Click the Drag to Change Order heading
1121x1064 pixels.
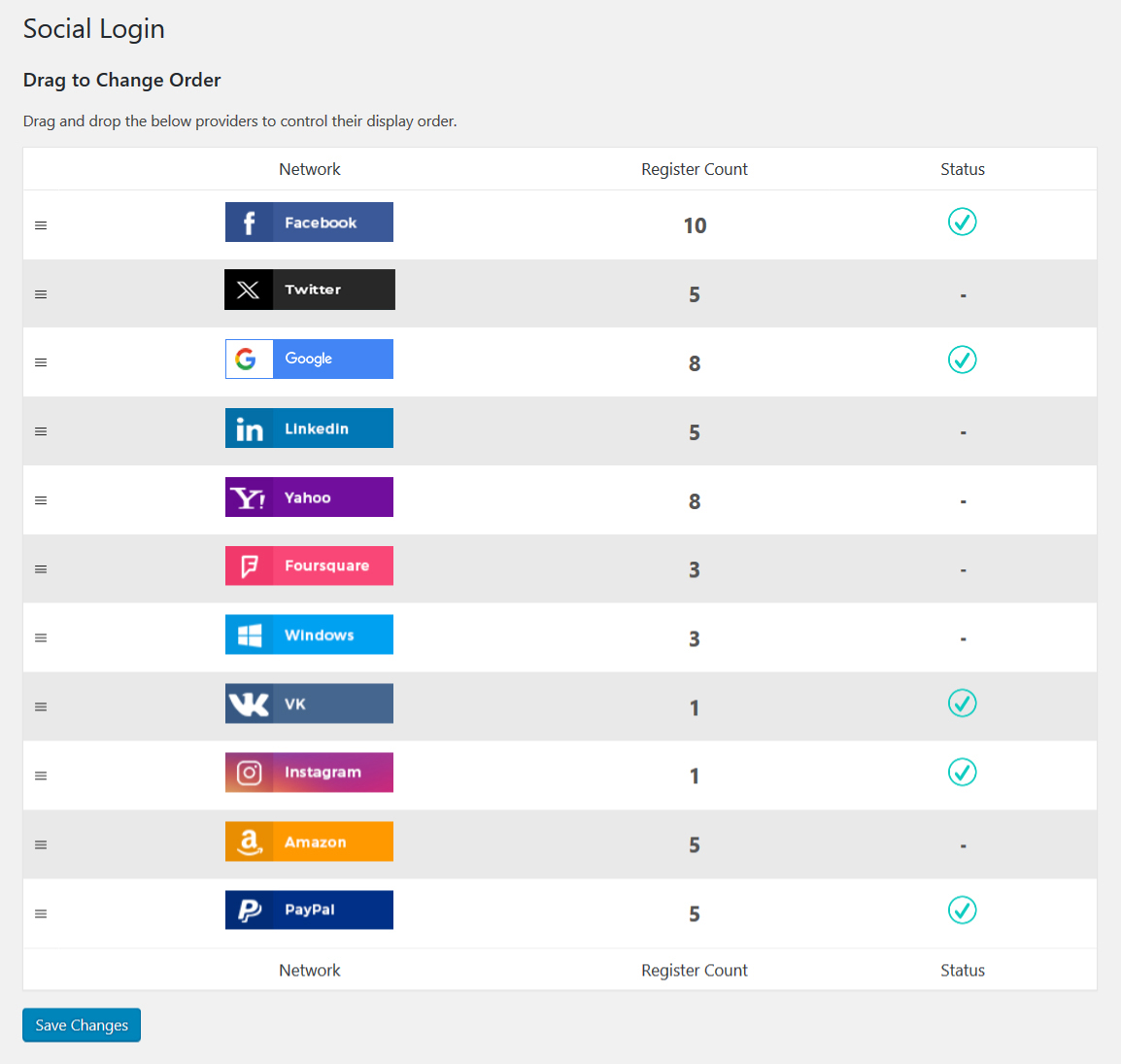121,80
